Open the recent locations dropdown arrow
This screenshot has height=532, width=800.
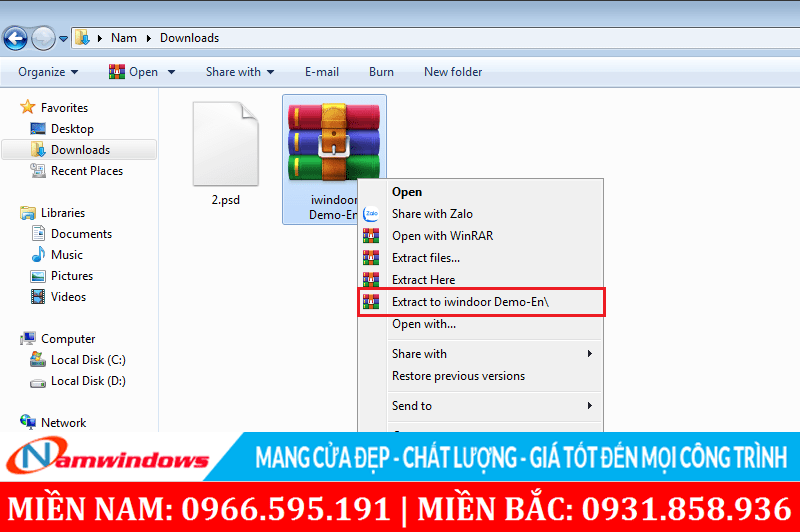pyautogui.click(x=63, y=38)
